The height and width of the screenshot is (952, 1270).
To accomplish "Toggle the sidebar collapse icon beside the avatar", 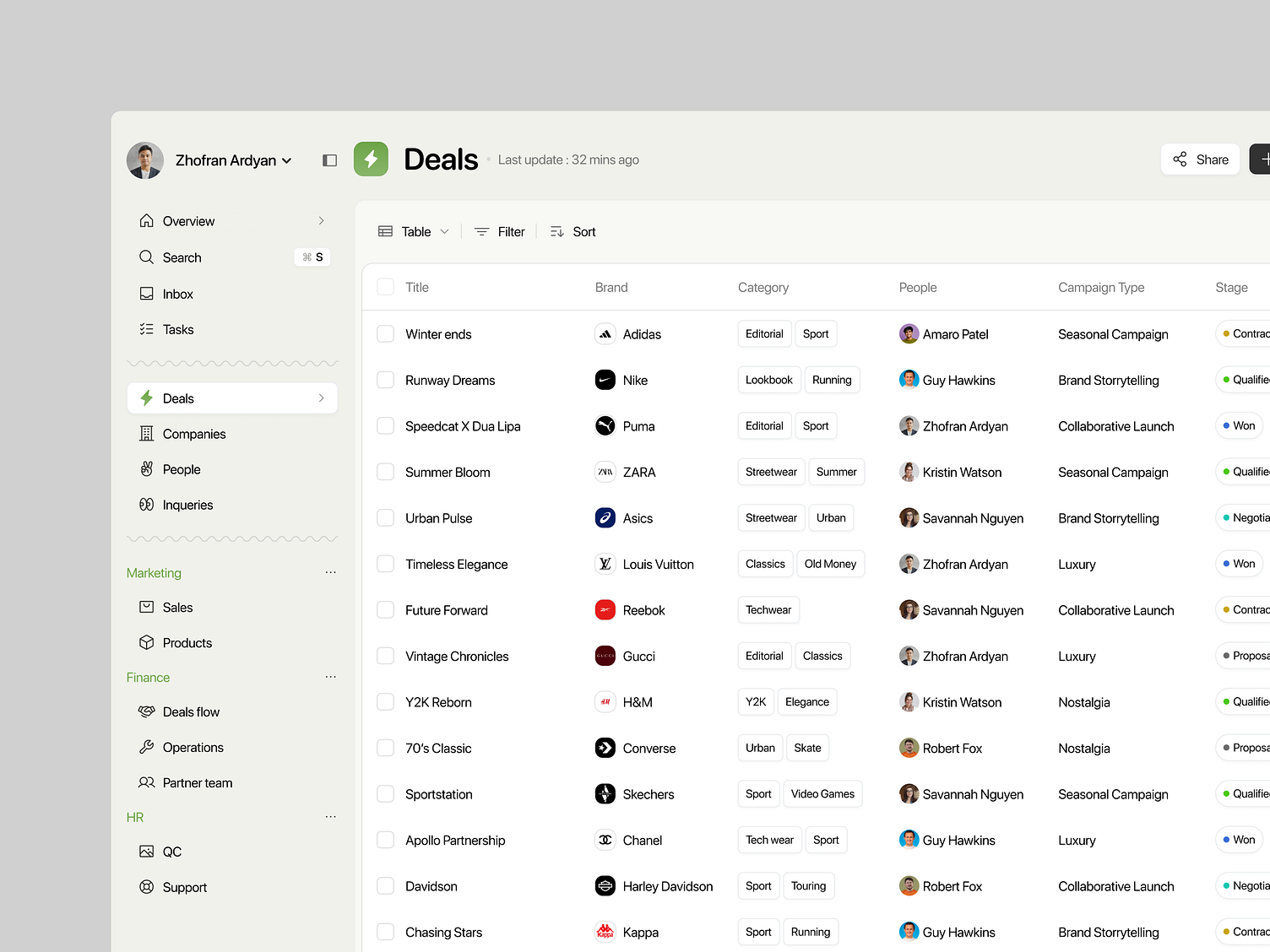I will (x=329, y=160).
